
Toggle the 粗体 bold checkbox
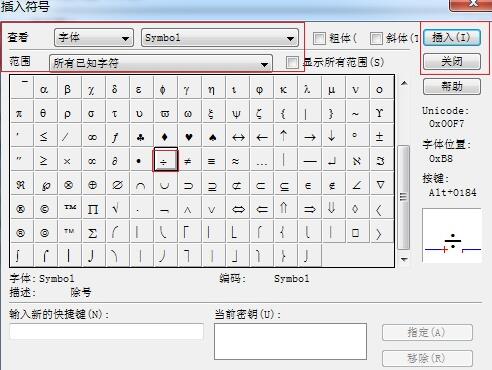(319, 38)
